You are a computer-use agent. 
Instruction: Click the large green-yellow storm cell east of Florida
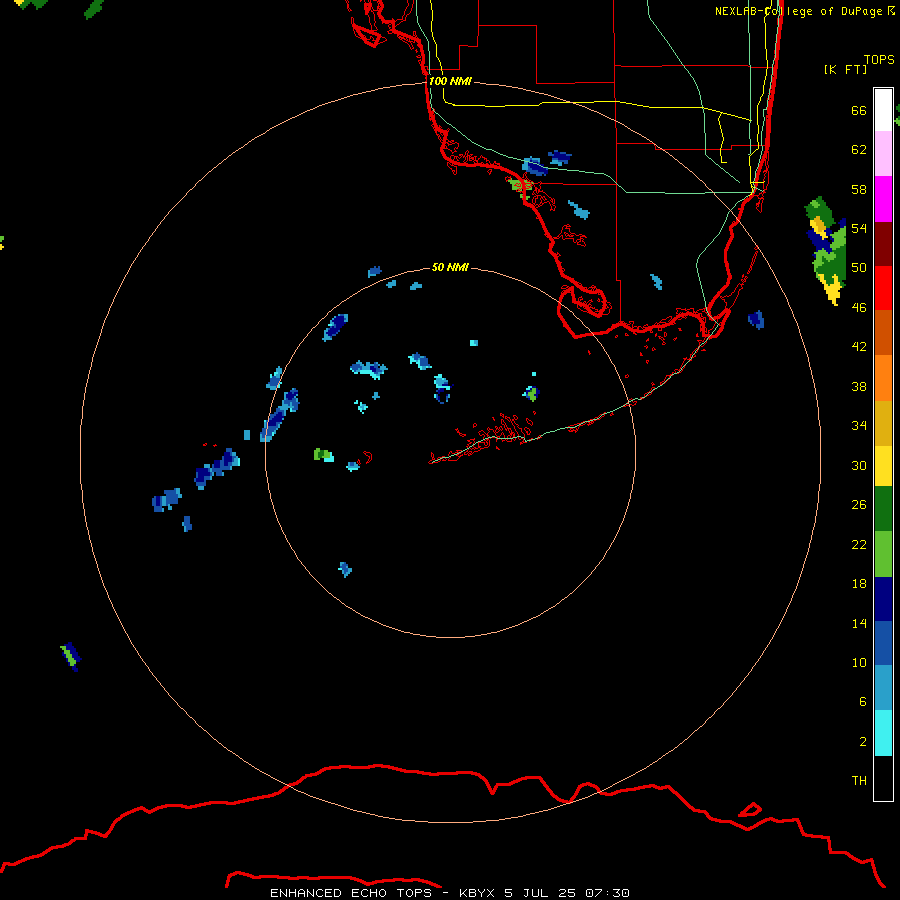click(827, 250)
